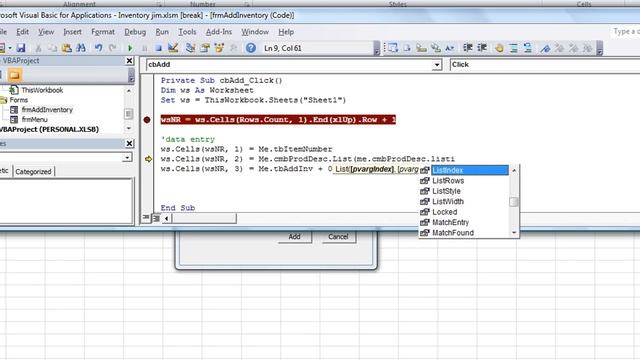Open the Run menu
This screenshot has height=360, width=640.
pos(162,32)
